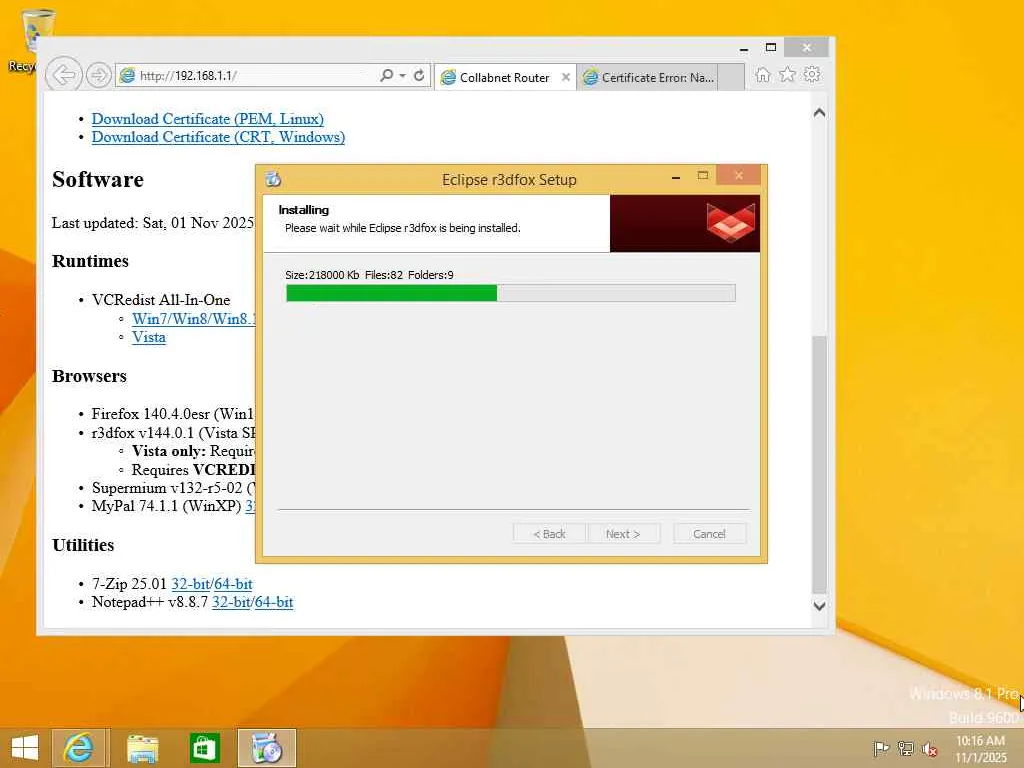Viewport: 1024px width, 768px height.
Task: Click the 'Size:218000 Kb Files:82 Folders:9' text
Action: pyautogui.click(x=369, y=275)
